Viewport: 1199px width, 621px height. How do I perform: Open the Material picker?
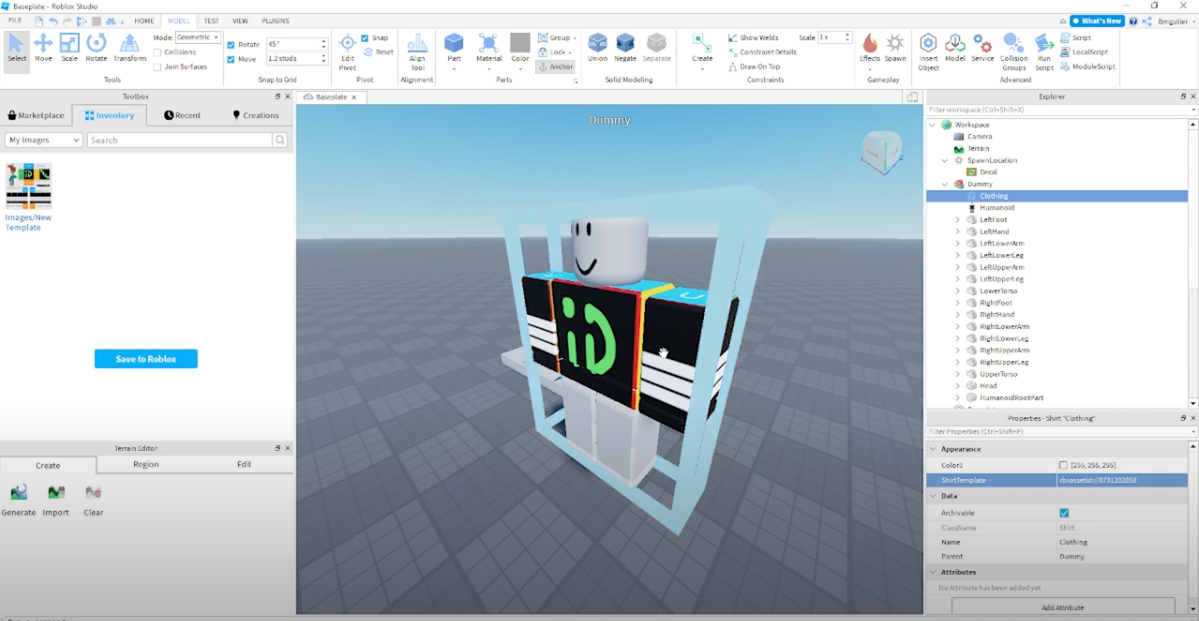tap(488, 47)
